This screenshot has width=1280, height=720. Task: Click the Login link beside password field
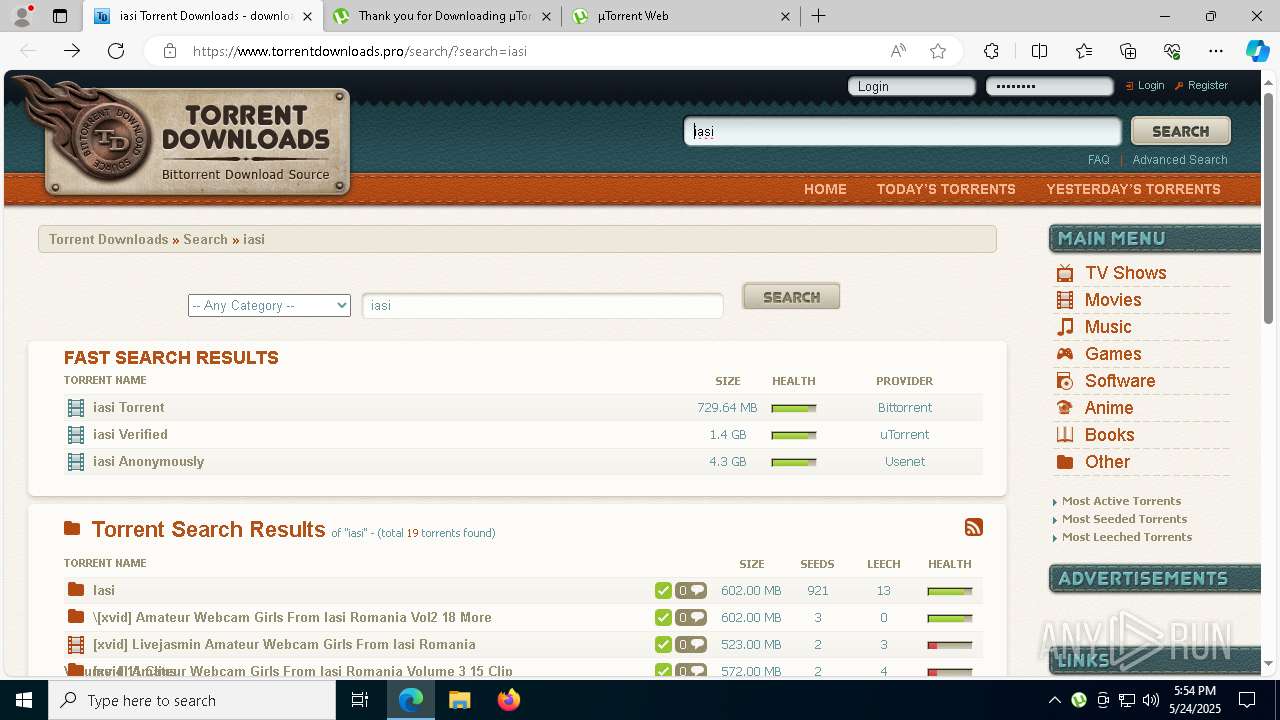1151,86
